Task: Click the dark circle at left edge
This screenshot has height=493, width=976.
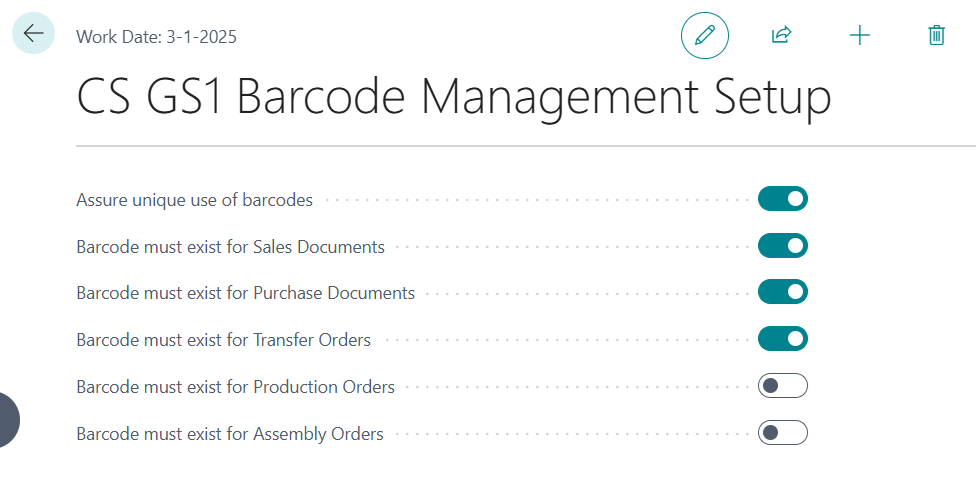Action: pyautogui.click(x=6, y=419)
